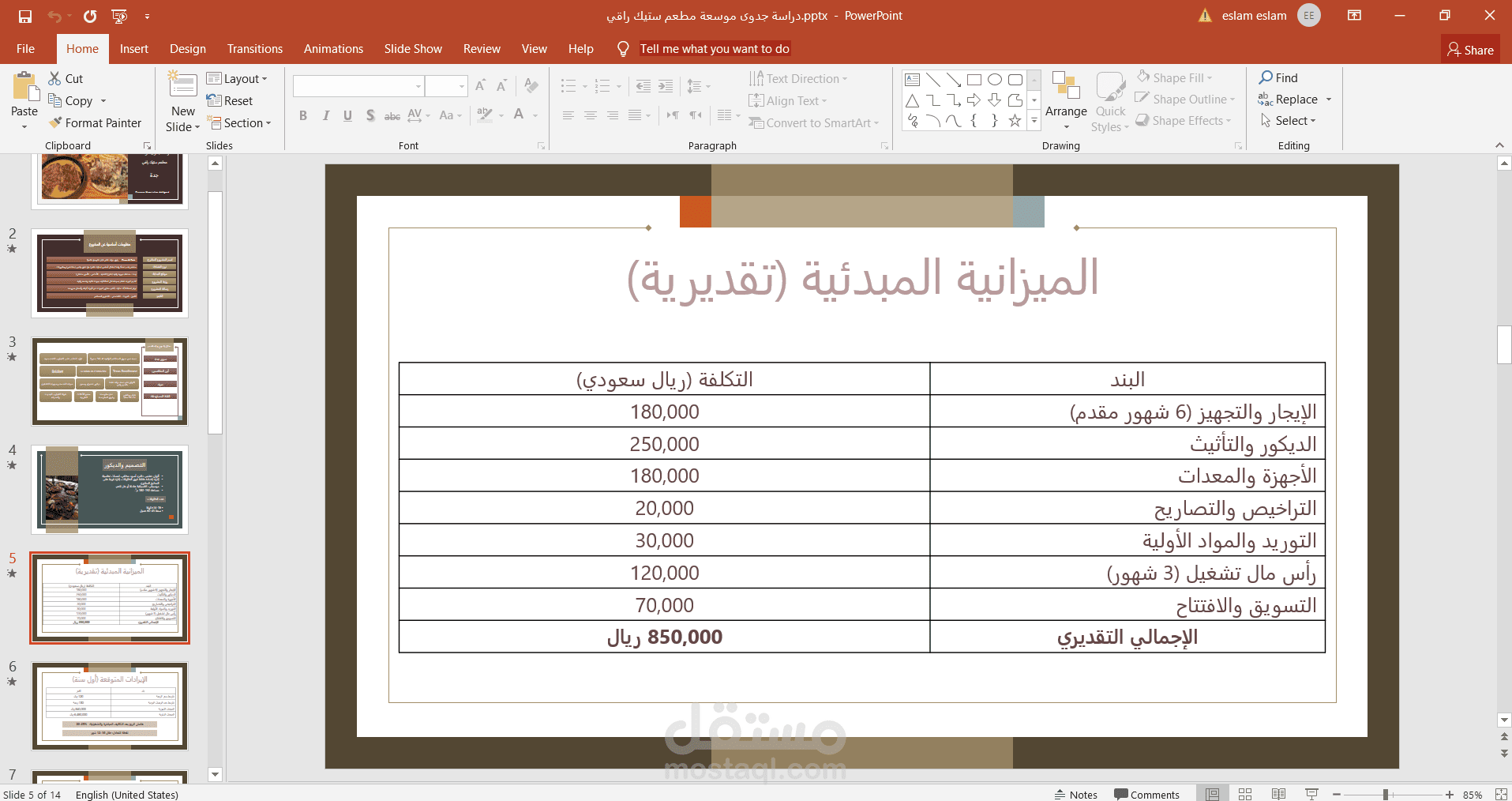Viewport: 1512px width, 801px height.
Task: Clear all formatting icon
Action: pos(531,86)
